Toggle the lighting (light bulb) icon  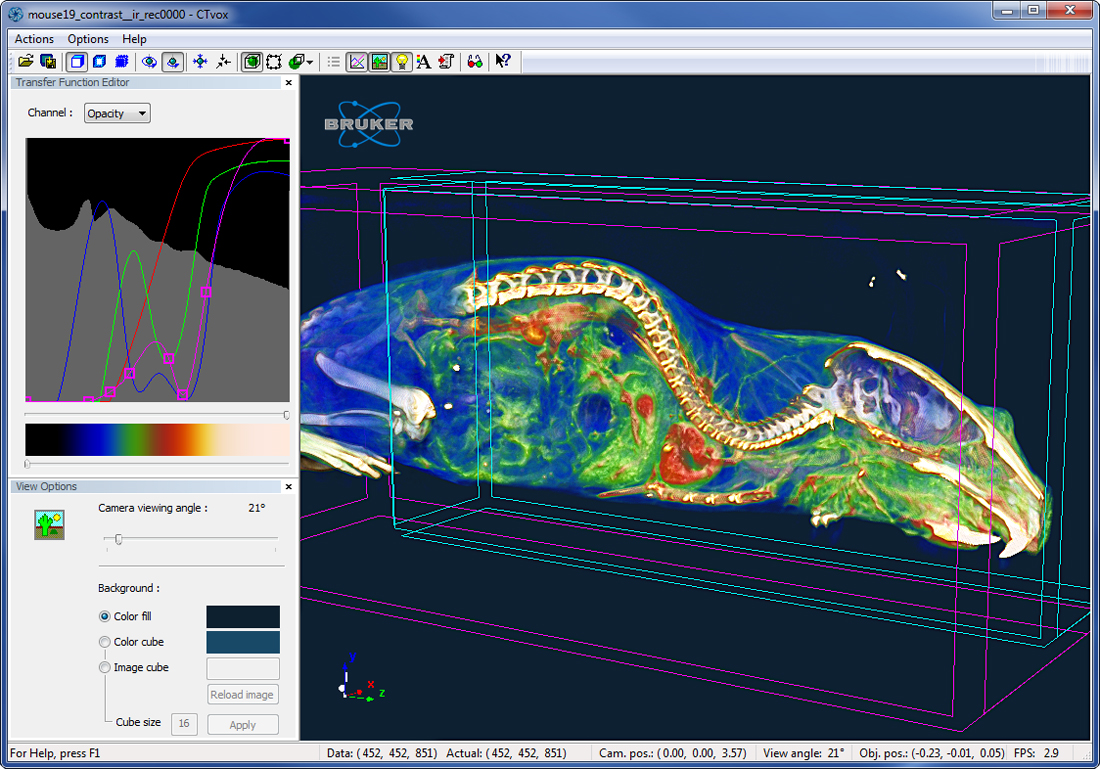401,61
